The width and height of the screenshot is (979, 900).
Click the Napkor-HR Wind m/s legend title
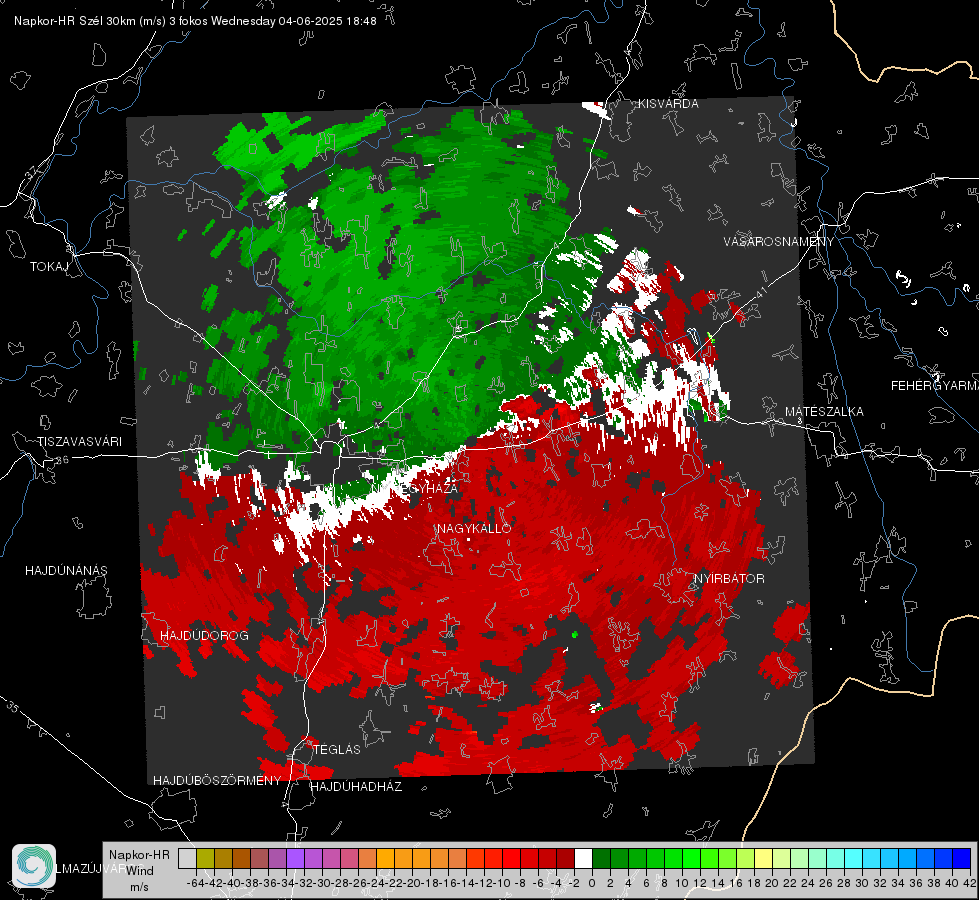(x=139, y=871)
